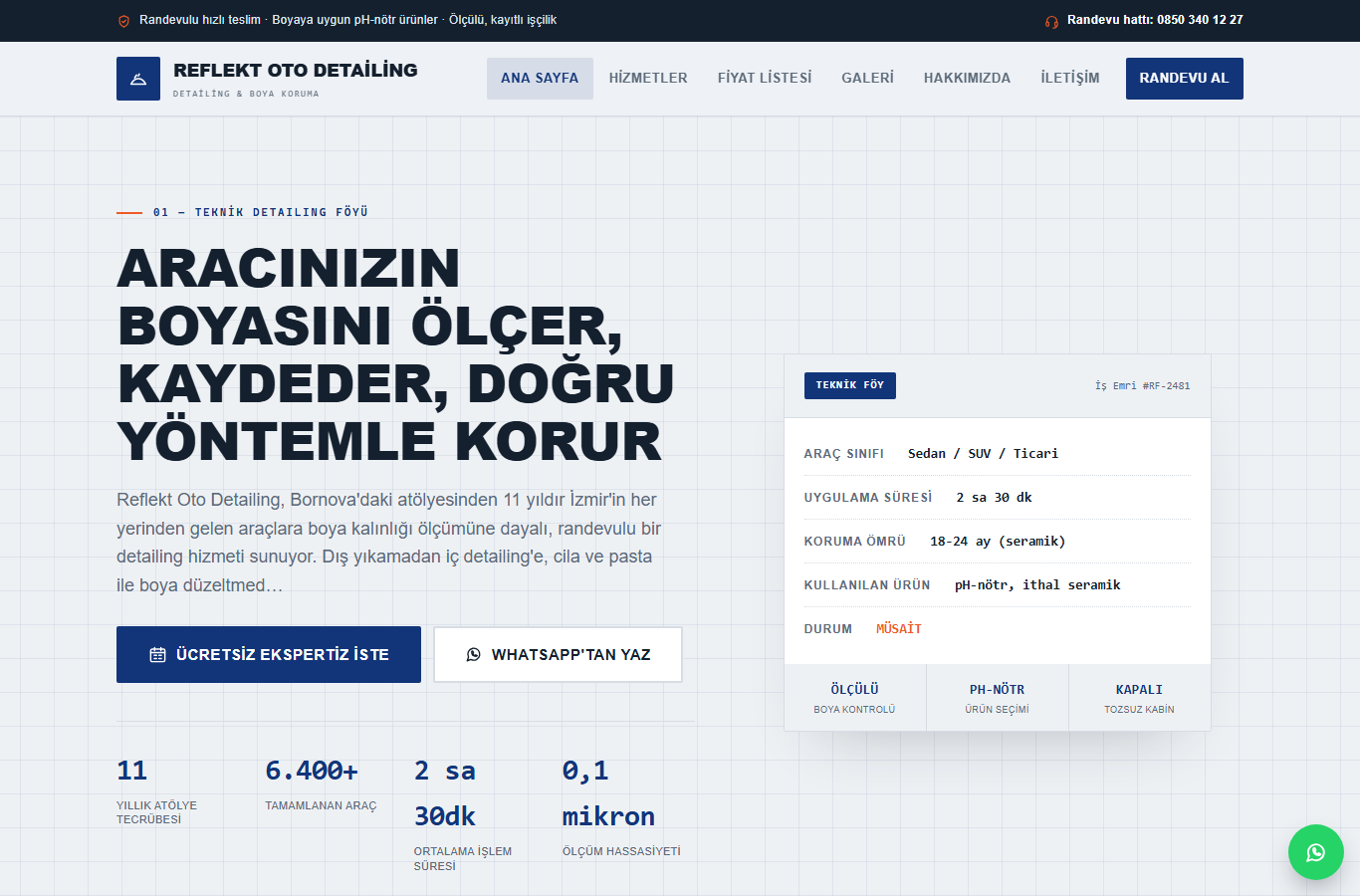1360x896 pixels.
Task: Click the 01 — Teknik Detailing Föyü label
Action: coord(261,212)
